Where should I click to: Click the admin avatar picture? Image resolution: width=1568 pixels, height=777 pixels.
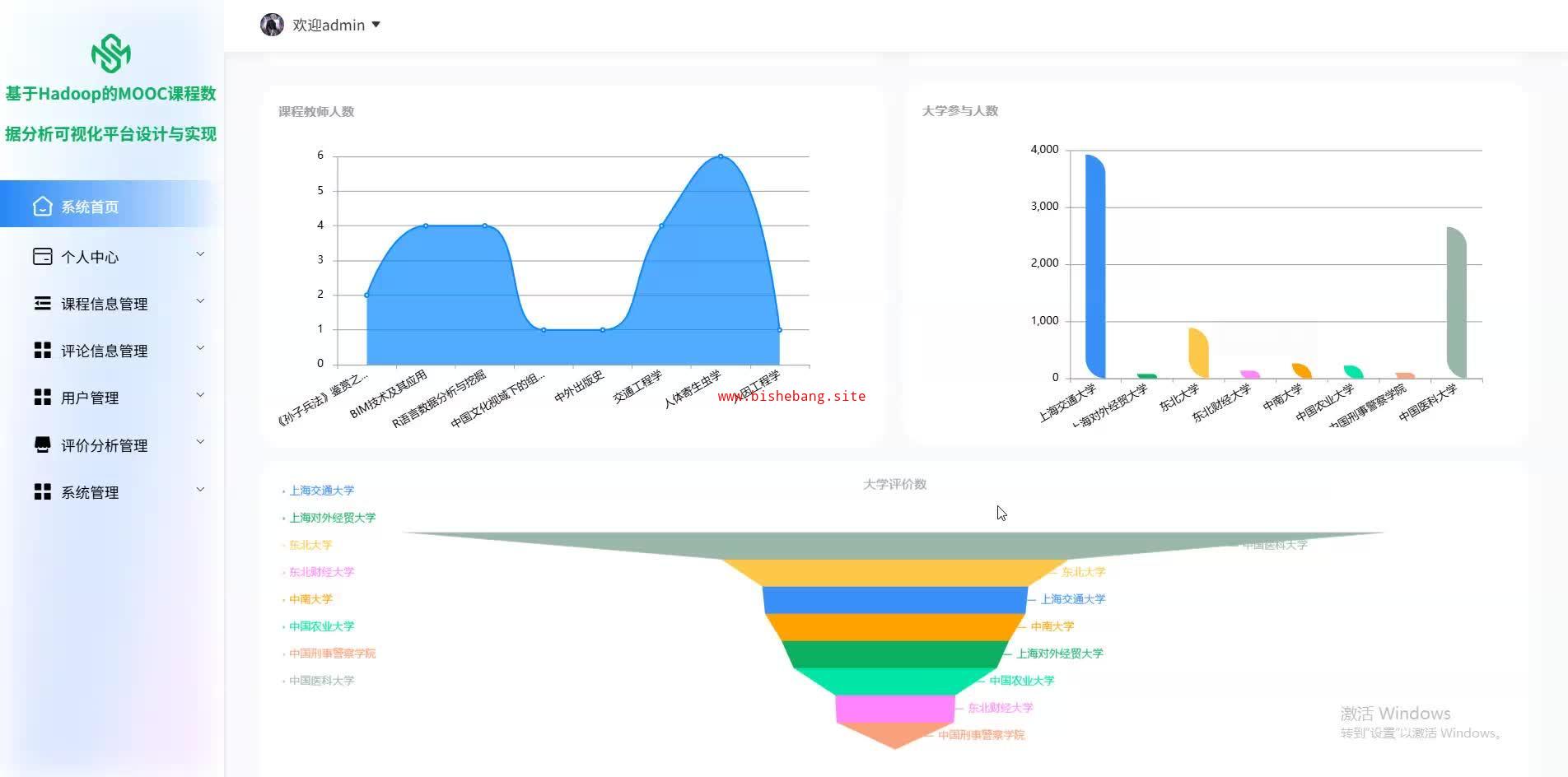click(x=272, y=25)
